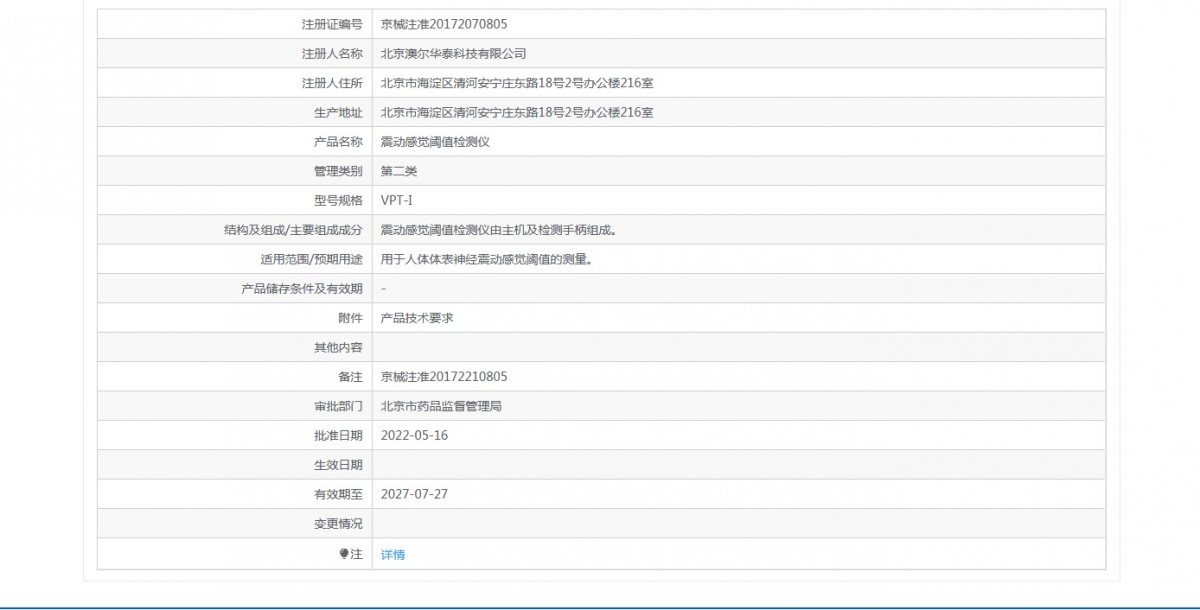Select the model value VPT-I
1200x610 pixels.
[x=397, y=200]
